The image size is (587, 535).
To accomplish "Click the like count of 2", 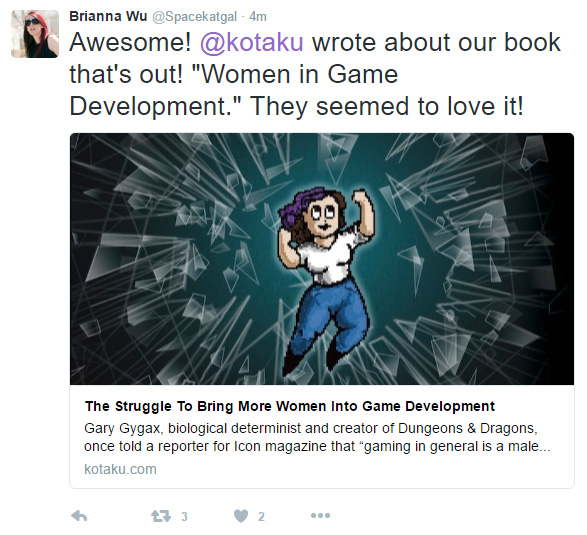I will click(x=261, y=517).
